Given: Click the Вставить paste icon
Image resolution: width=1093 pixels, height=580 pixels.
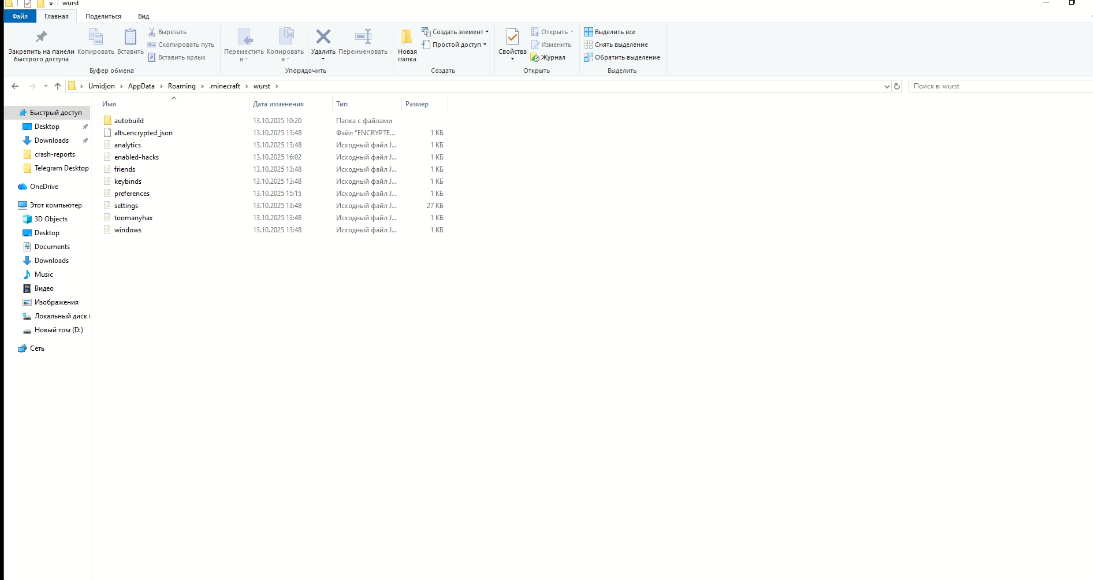Looking at the screenshot, I should point(130,37).
